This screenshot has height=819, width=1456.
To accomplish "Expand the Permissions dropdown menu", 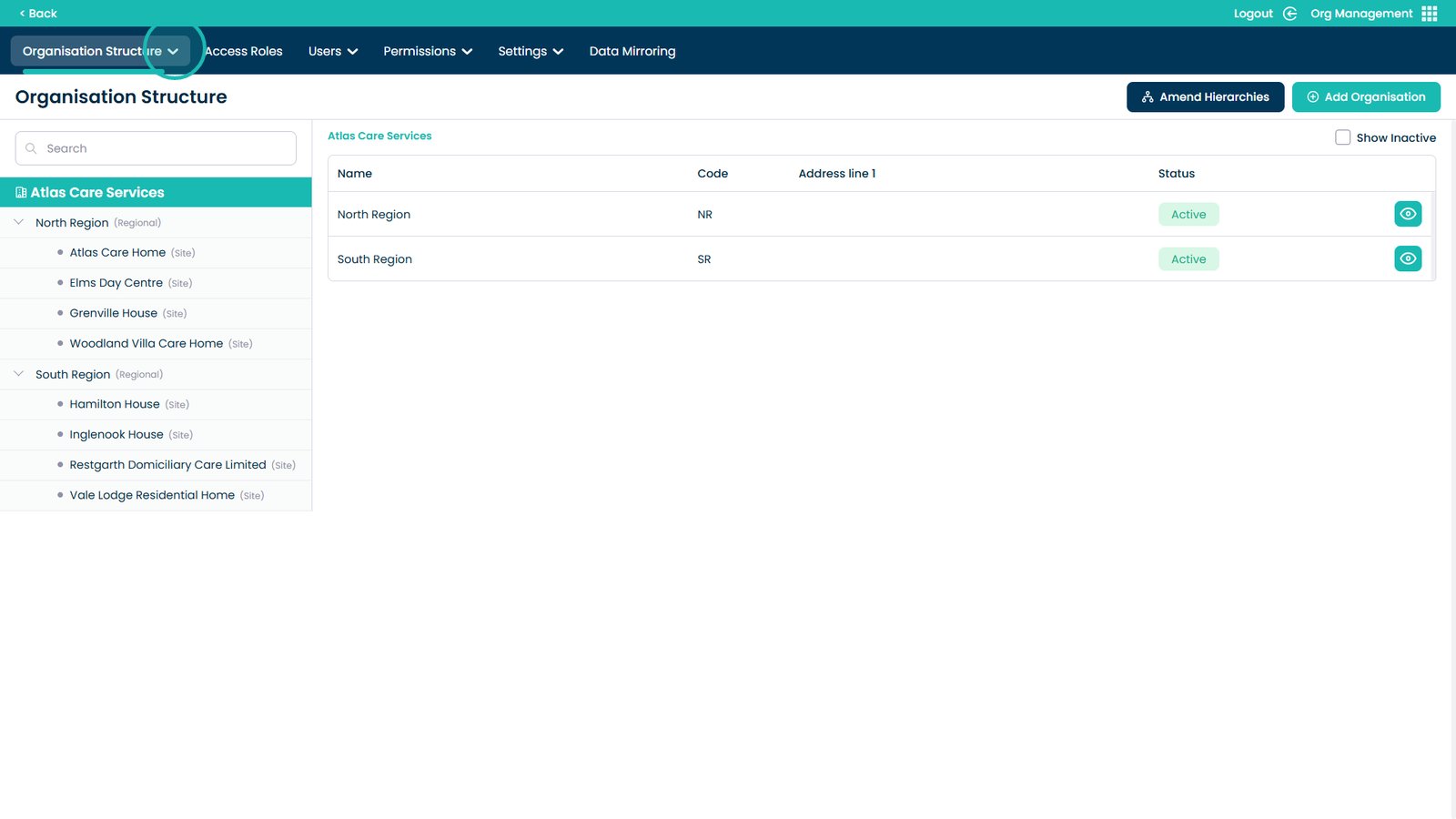I will coord(427,51).
